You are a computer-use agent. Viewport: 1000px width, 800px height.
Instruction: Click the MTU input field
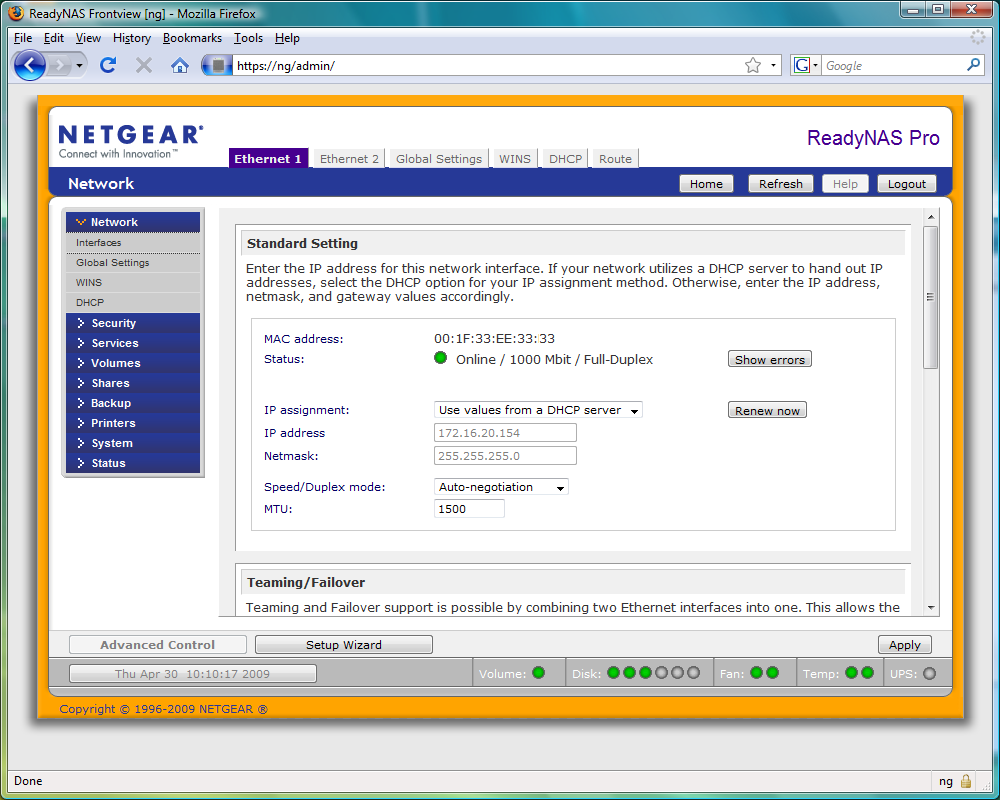pos(469,508)
